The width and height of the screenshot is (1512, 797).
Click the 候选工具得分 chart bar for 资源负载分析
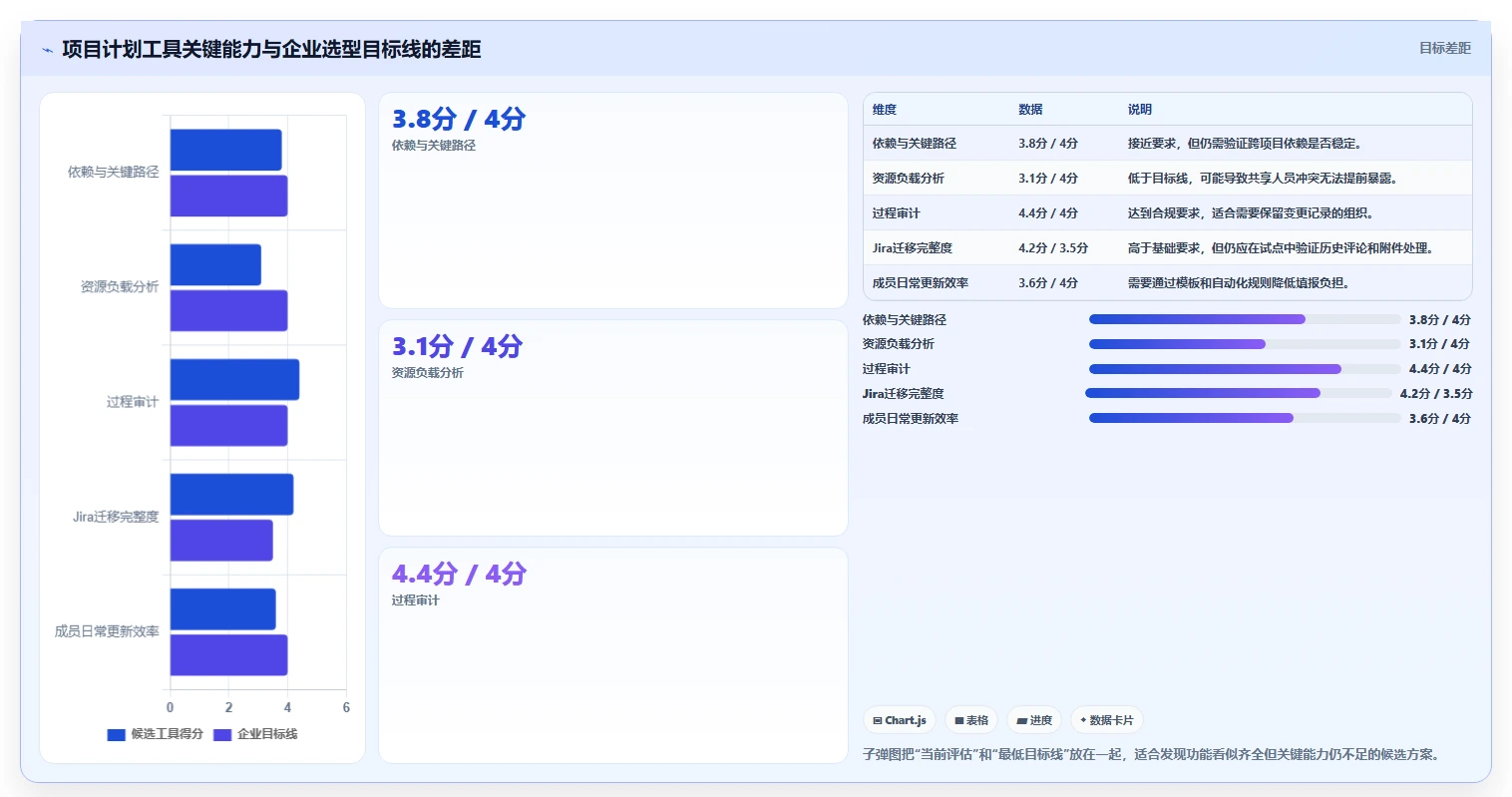click(x=215, y=265)
